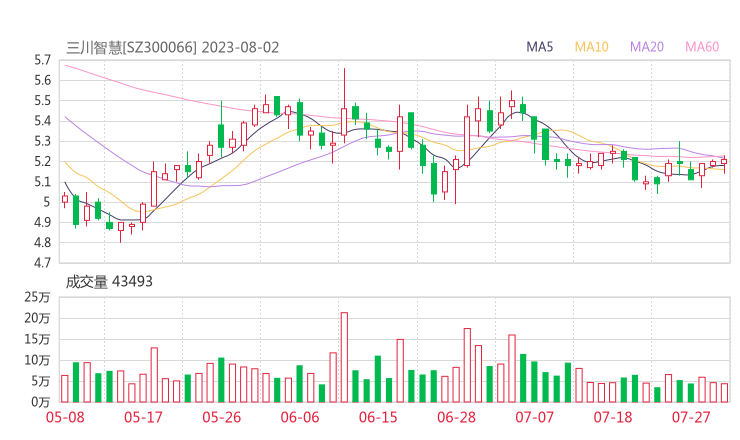Select the last volume bar on the right
Viewport: 740px width, 440px height.
coord(724,393)
